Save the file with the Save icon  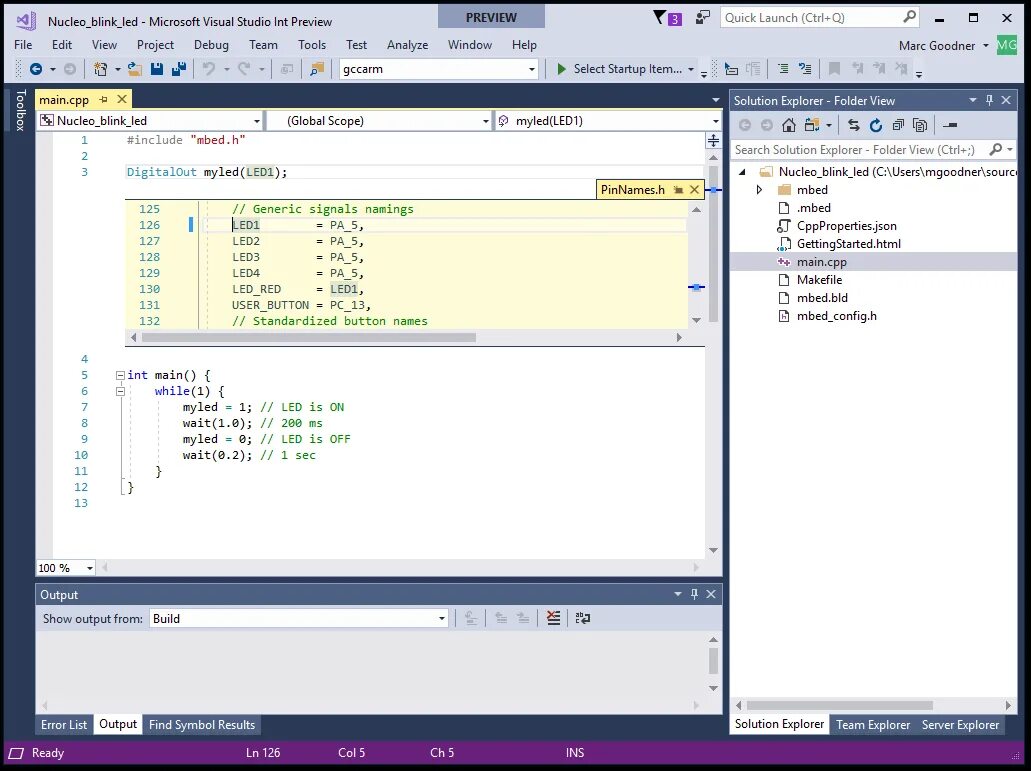[x=156, y=69]
